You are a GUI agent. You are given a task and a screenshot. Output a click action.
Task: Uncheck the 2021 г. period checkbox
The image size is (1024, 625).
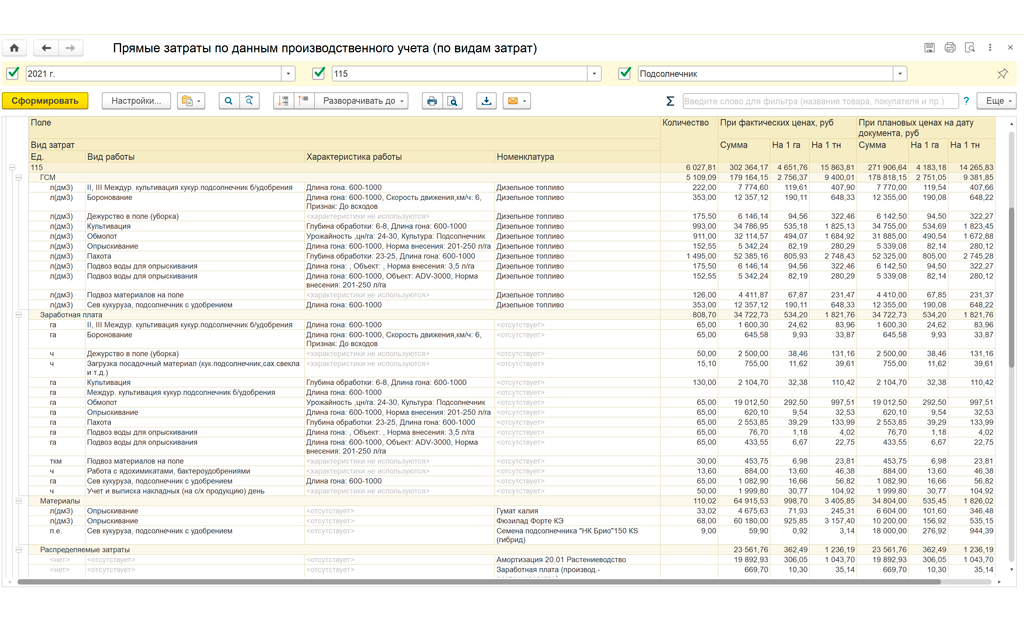pos(12,73)
